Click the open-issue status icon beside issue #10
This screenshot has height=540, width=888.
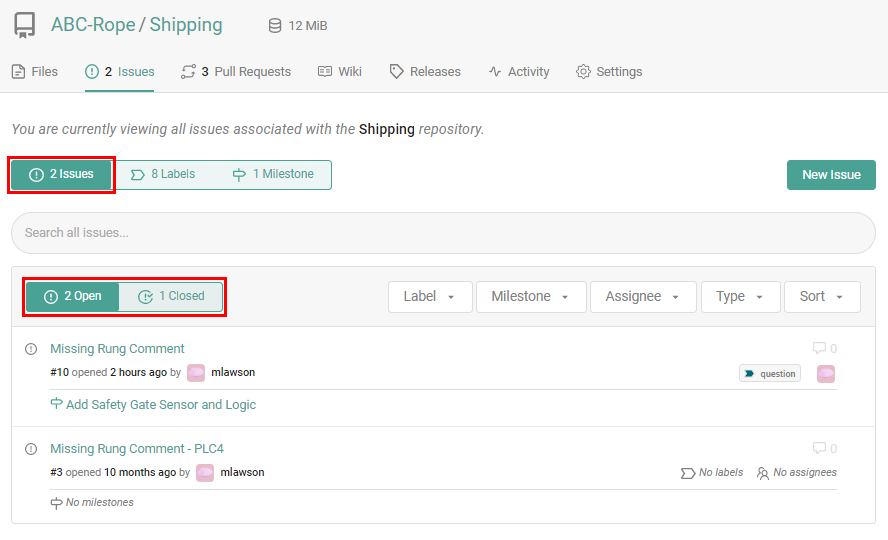(x=31, y=349)
